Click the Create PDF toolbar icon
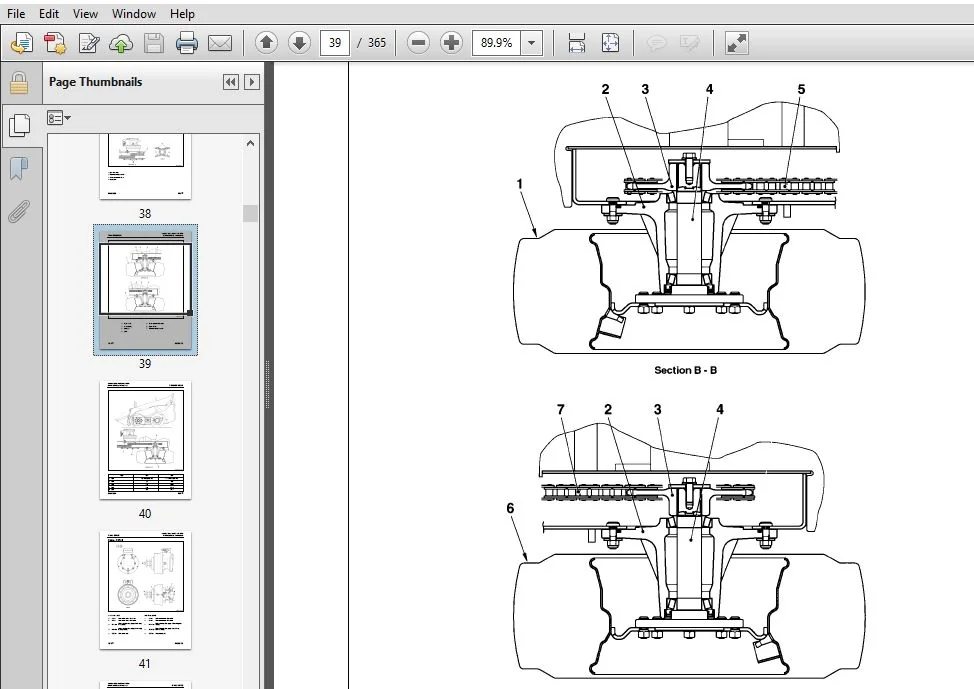This screenshot has height=689, width=974. (x=22, y=43)
